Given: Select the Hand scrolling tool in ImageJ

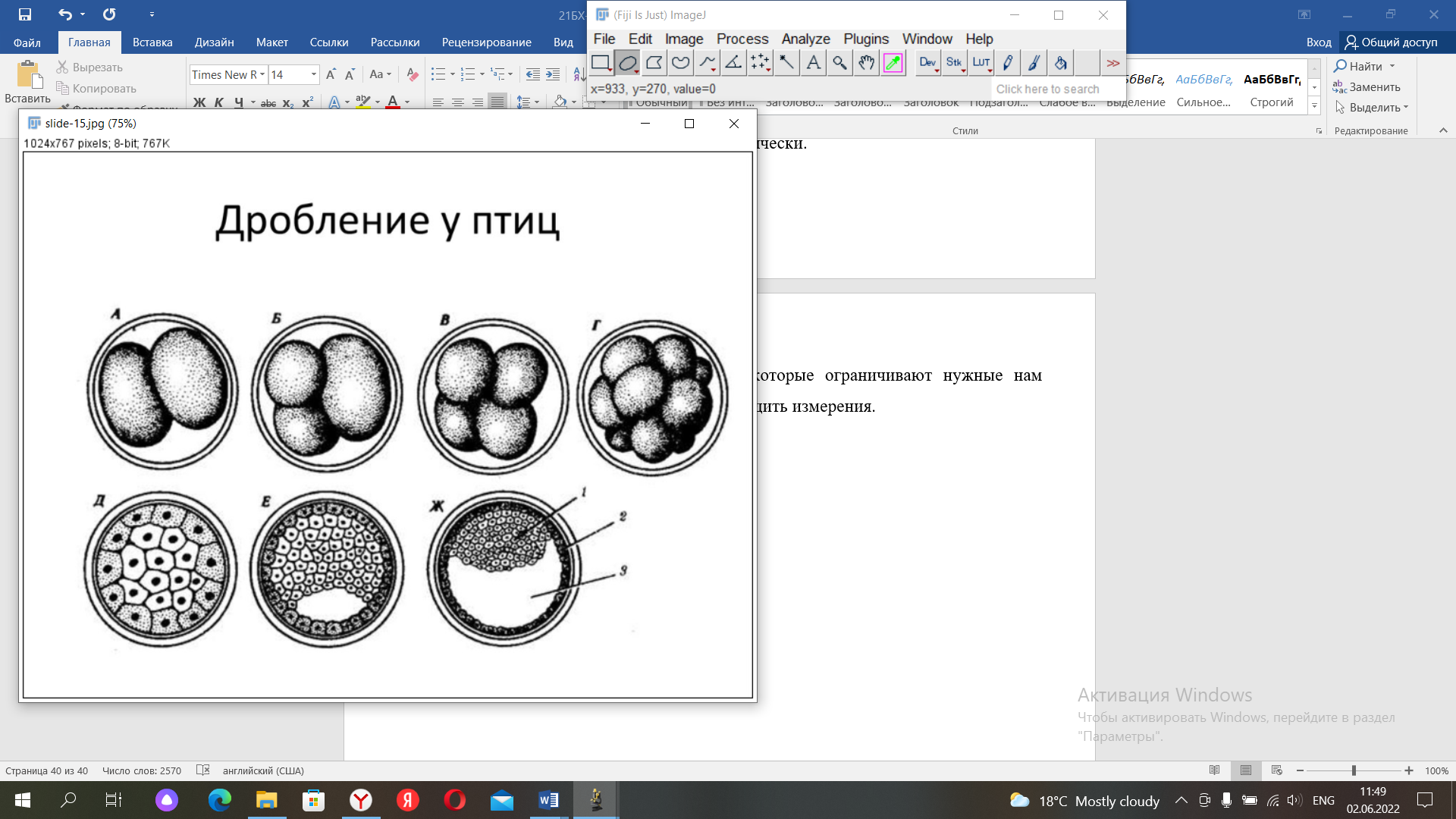Looking at the screenshot, I should coord(866,63).
